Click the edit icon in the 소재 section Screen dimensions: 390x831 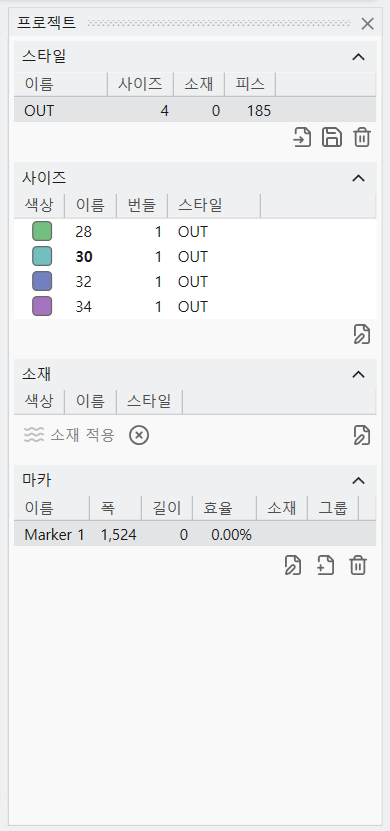tap(362, 435)
